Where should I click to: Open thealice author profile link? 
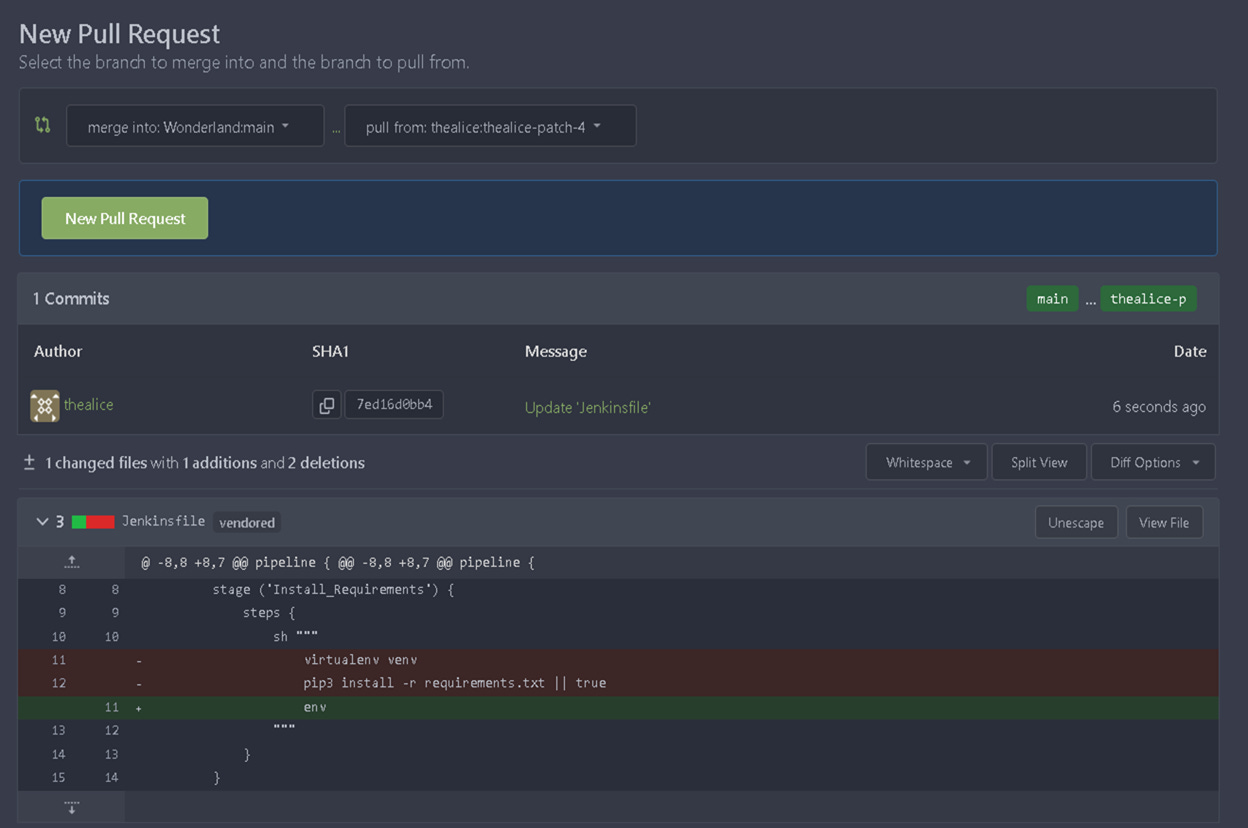click(x=88, y=405)
